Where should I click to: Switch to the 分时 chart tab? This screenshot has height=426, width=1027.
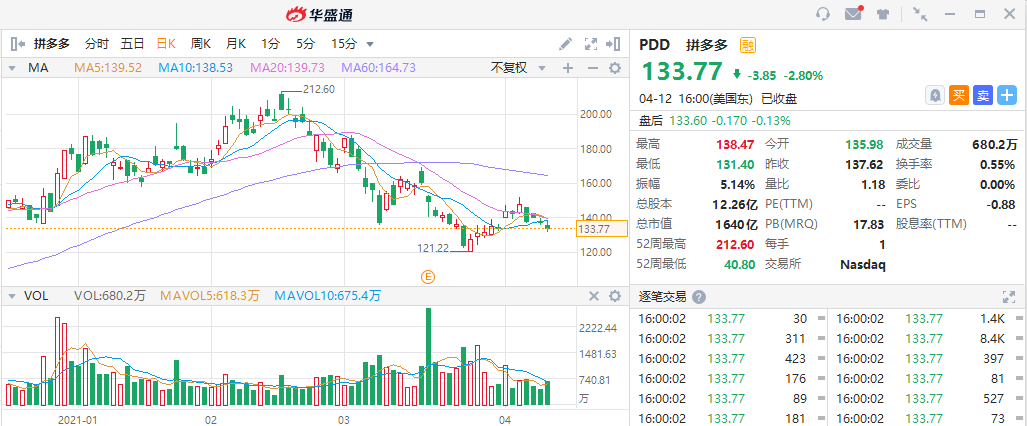97,44
